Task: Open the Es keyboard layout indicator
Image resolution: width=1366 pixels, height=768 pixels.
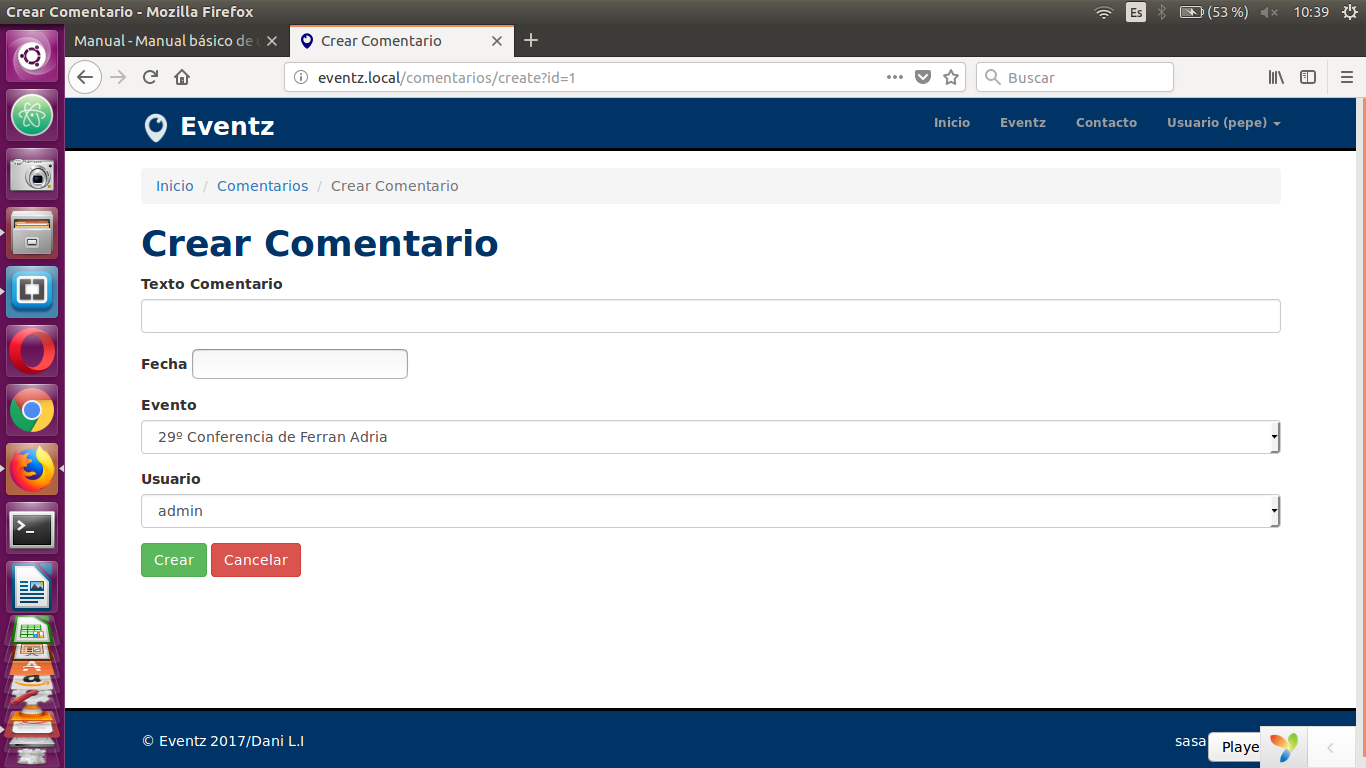Action: [x=1136, y=12]
